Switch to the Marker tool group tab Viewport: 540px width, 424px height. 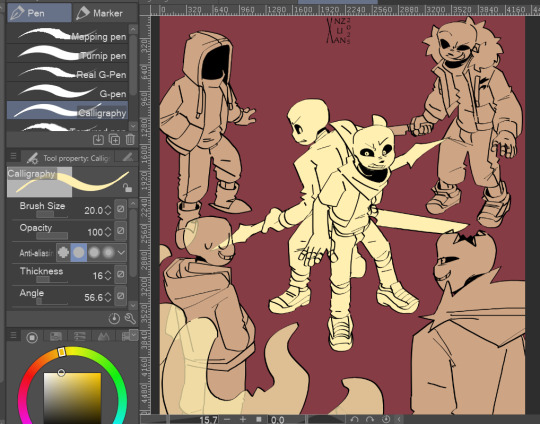tap(105, 13)
